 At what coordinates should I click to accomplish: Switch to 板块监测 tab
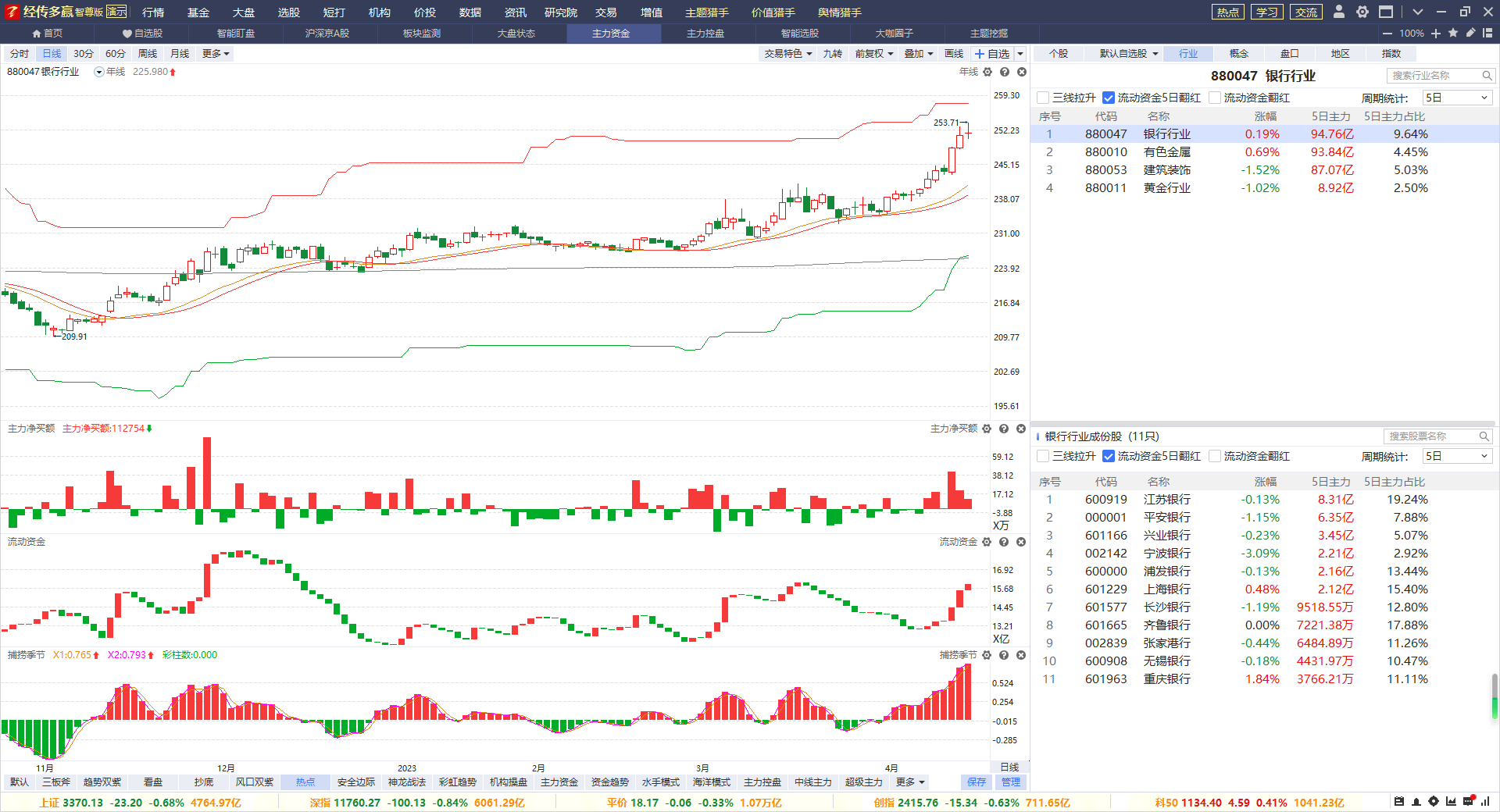[x=422, y=34]
